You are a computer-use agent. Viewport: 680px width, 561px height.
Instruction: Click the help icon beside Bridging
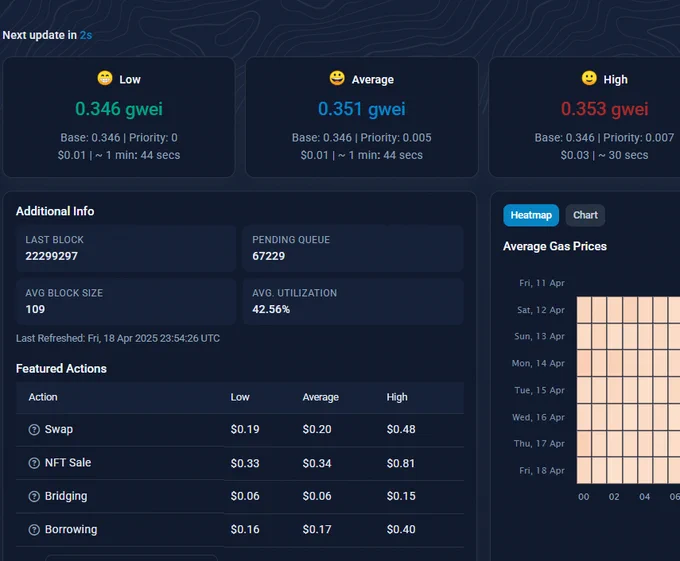pyautogui.click(x=34, y=496)
